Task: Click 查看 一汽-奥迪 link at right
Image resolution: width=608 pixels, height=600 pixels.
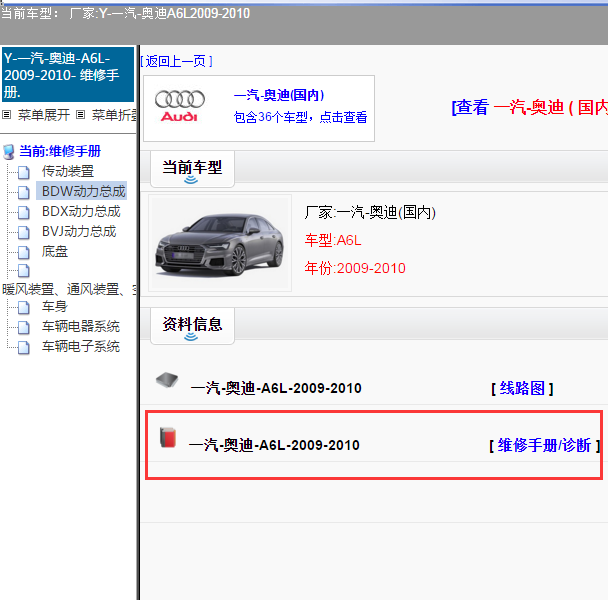Action: click(x=529, y=107)
